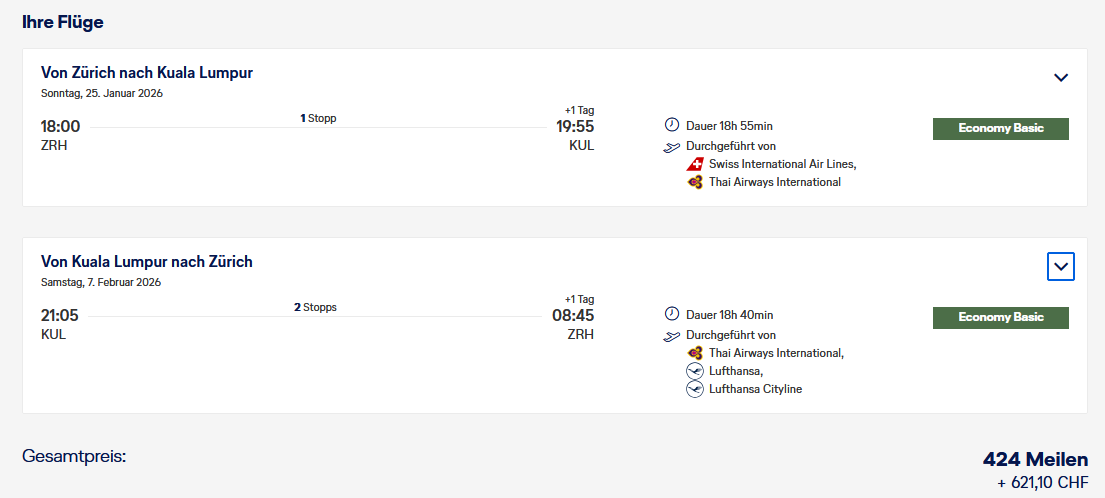Click the clock icon beside Dauer 18h 55min
The height and width of the screenshot is (498, 1105).
(672, 126)
